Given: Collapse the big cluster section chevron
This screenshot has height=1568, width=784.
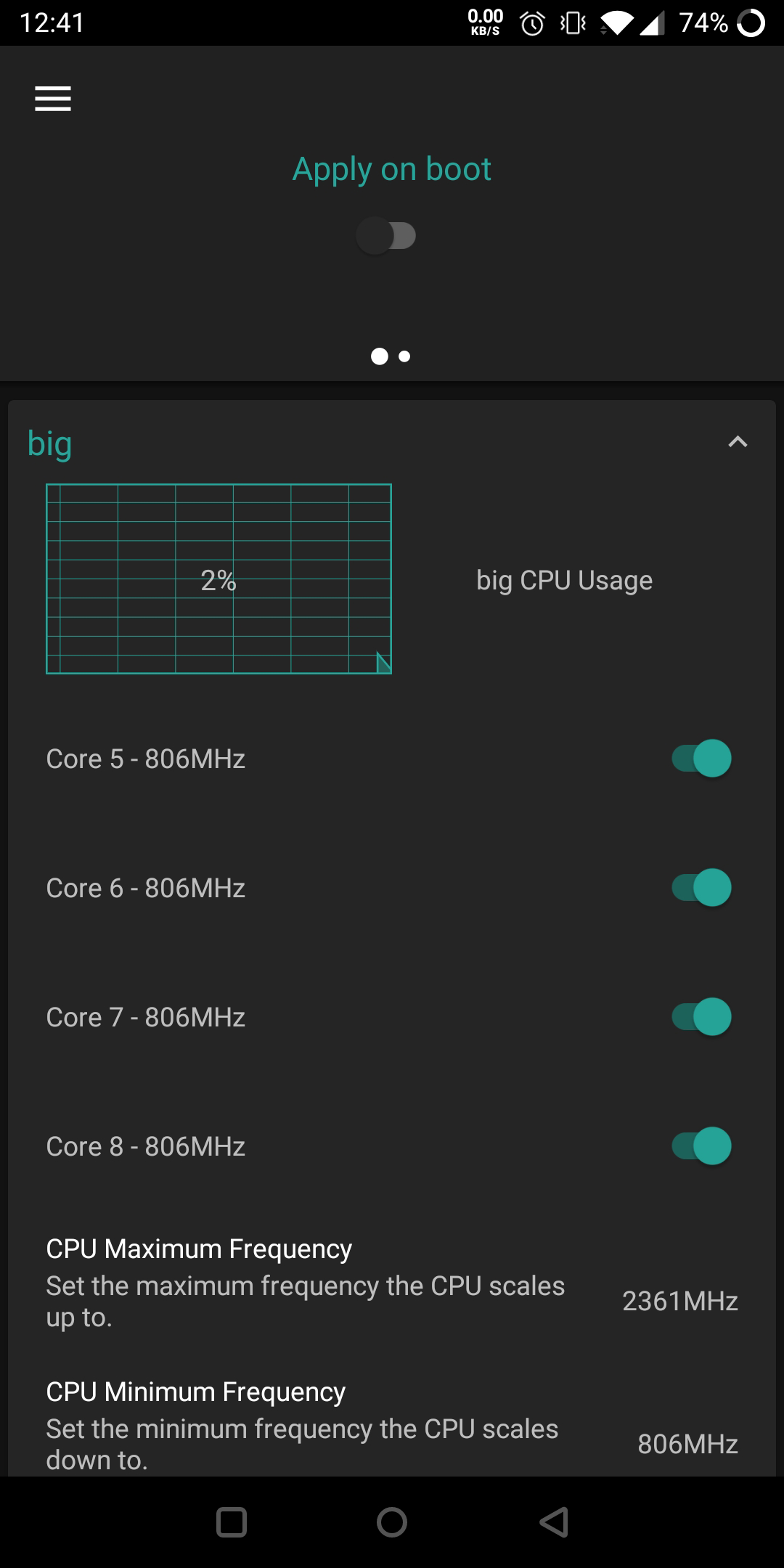Looking at the screenshot, I should (738, 441).
